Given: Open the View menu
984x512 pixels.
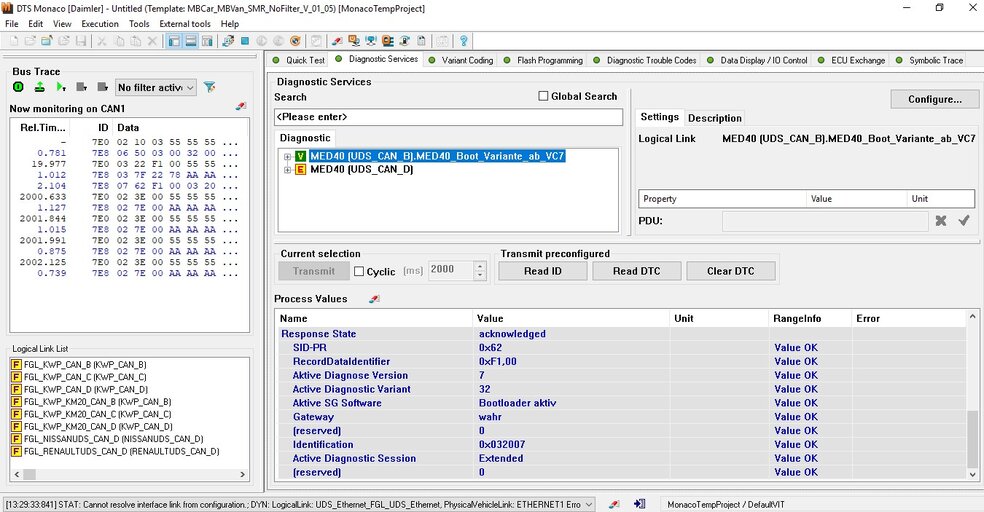Looking at the screenshot, I should [62, 24].
